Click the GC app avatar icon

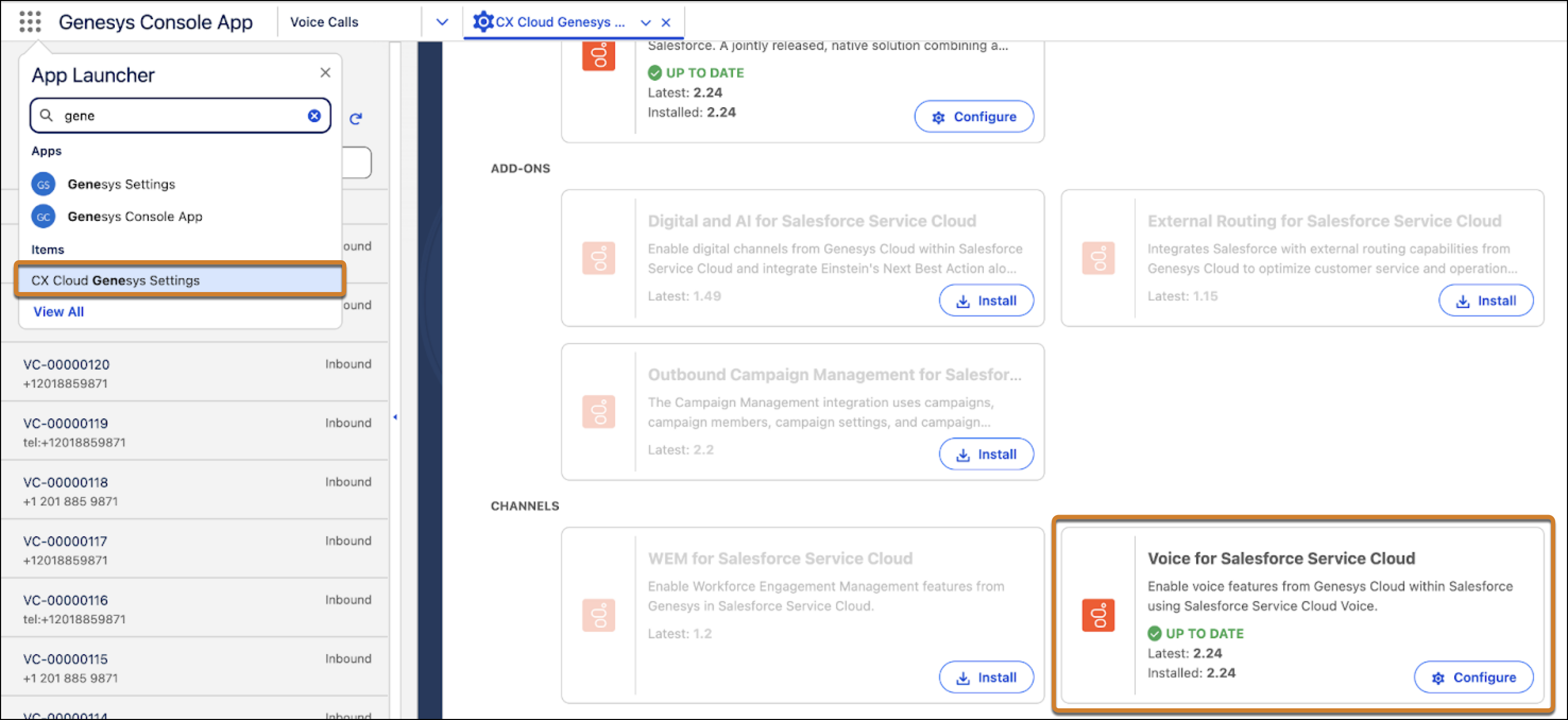click(43, 217)
